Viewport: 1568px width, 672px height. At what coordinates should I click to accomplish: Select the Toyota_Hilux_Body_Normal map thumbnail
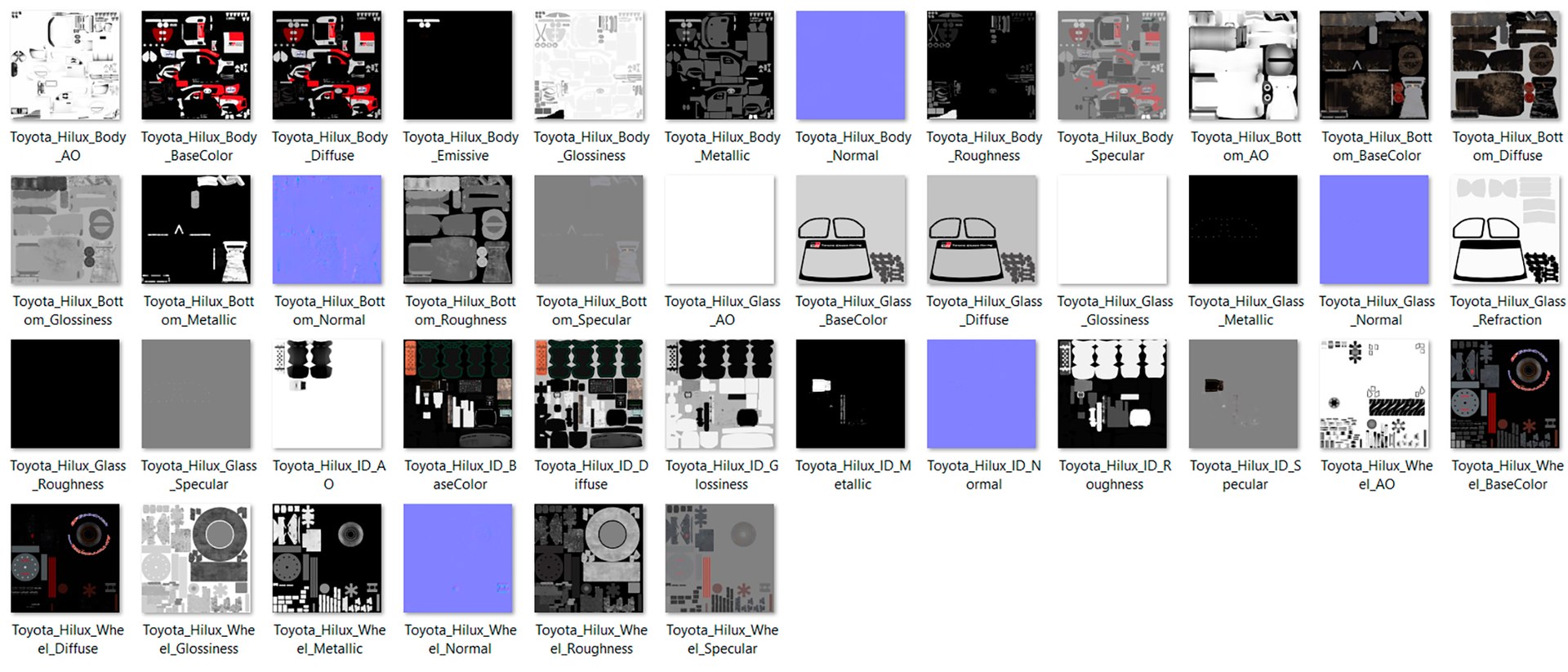click(x=851, y=65)
